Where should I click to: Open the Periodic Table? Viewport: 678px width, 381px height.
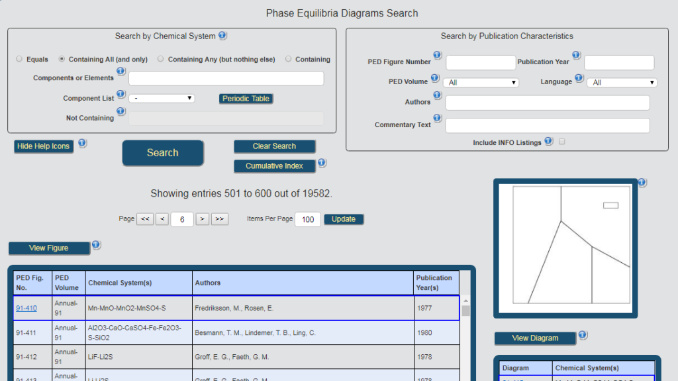pos(246,99)
